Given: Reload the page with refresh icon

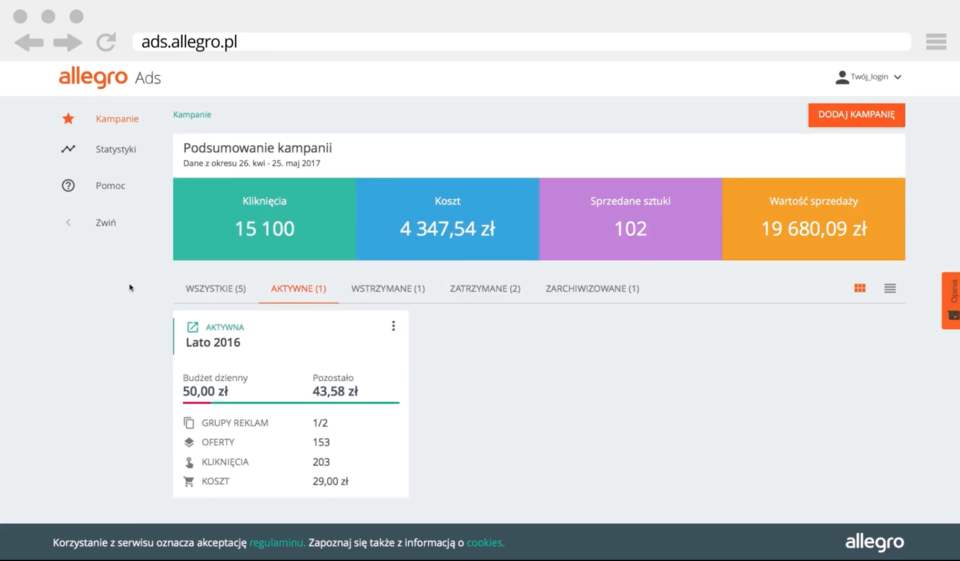Looking at the screenshot, I should [x=107, y=42].
